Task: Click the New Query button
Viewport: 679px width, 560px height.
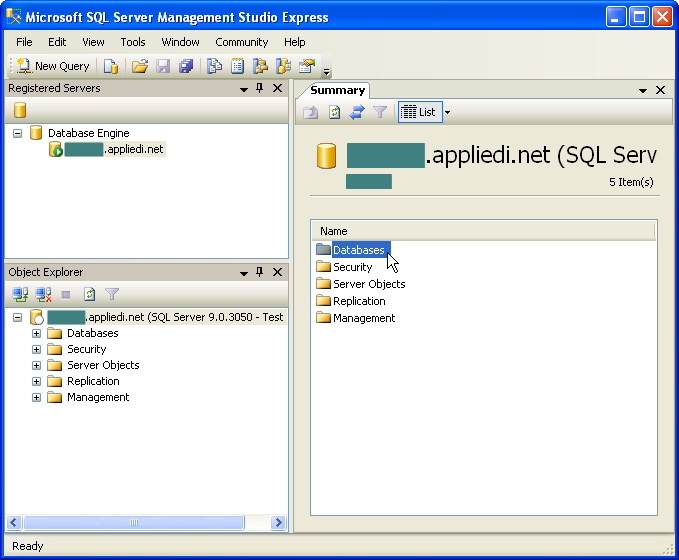Action: coord(53,66)
